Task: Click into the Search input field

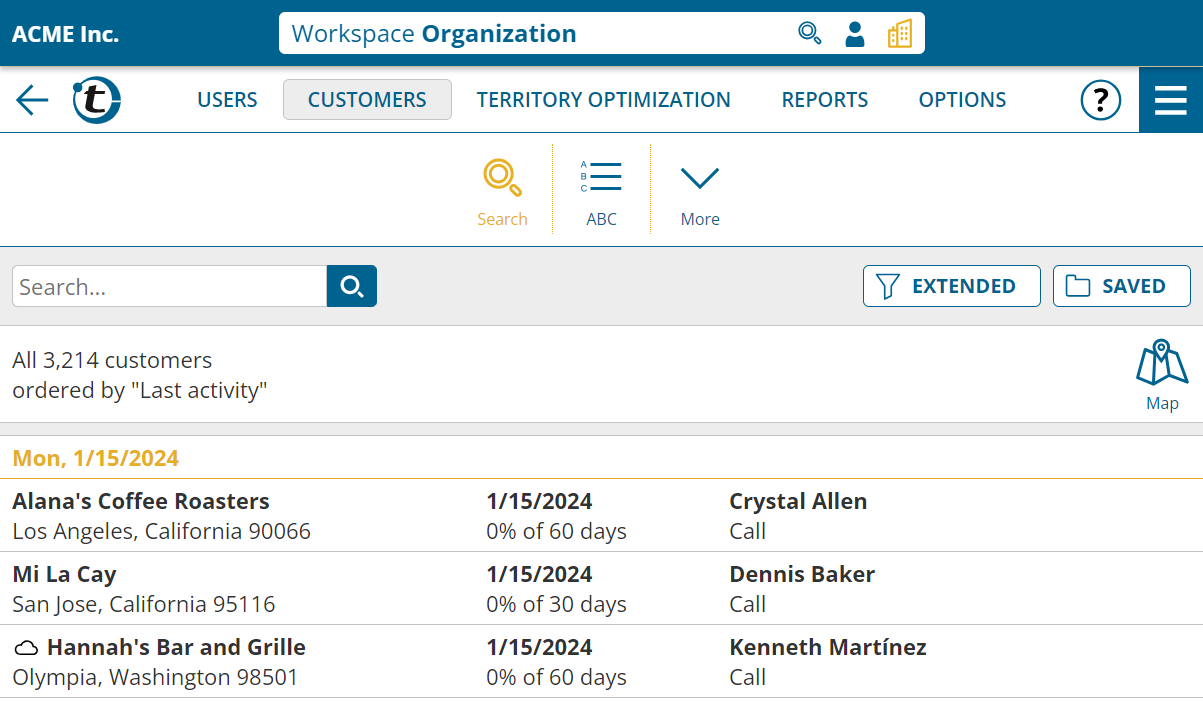Action: click(x=169, y=287)
